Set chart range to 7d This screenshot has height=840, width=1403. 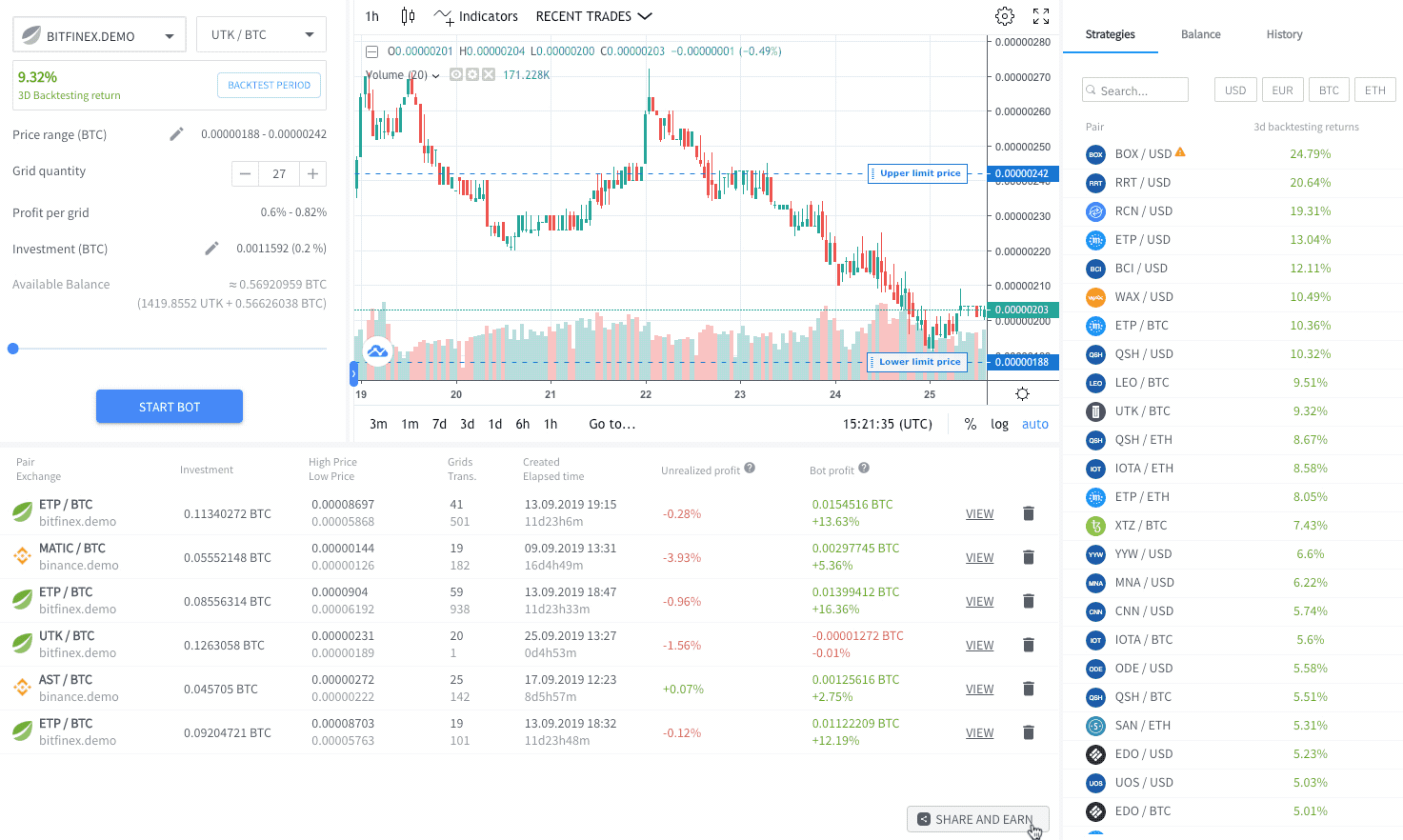point(439,424)
